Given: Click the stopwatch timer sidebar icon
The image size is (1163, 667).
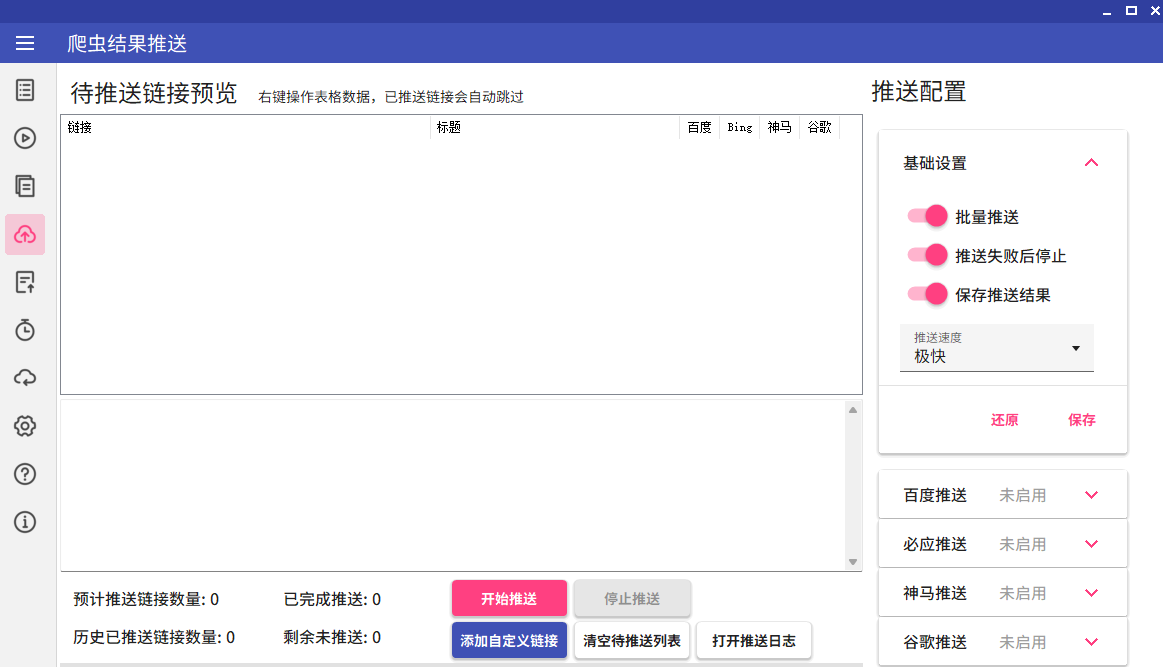Looking at the screenshot, I should [x=25, y=330].
